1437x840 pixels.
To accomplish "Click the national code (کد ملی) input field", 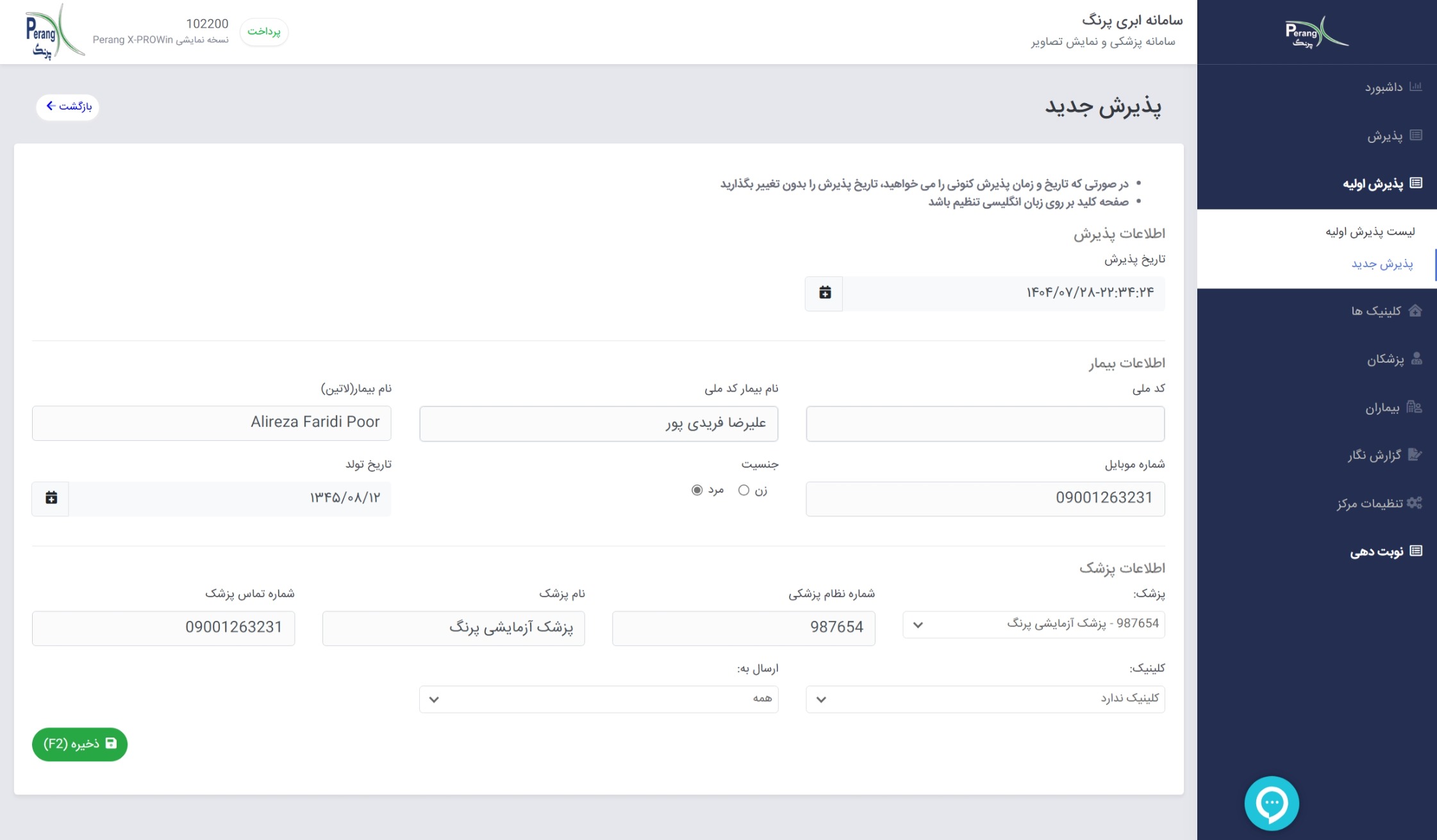I will 984,424.
